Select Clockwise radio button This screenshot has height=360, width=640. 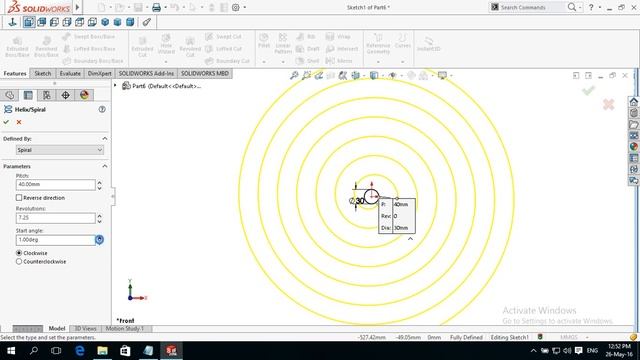pyautogui.click(x=19, y=253)
